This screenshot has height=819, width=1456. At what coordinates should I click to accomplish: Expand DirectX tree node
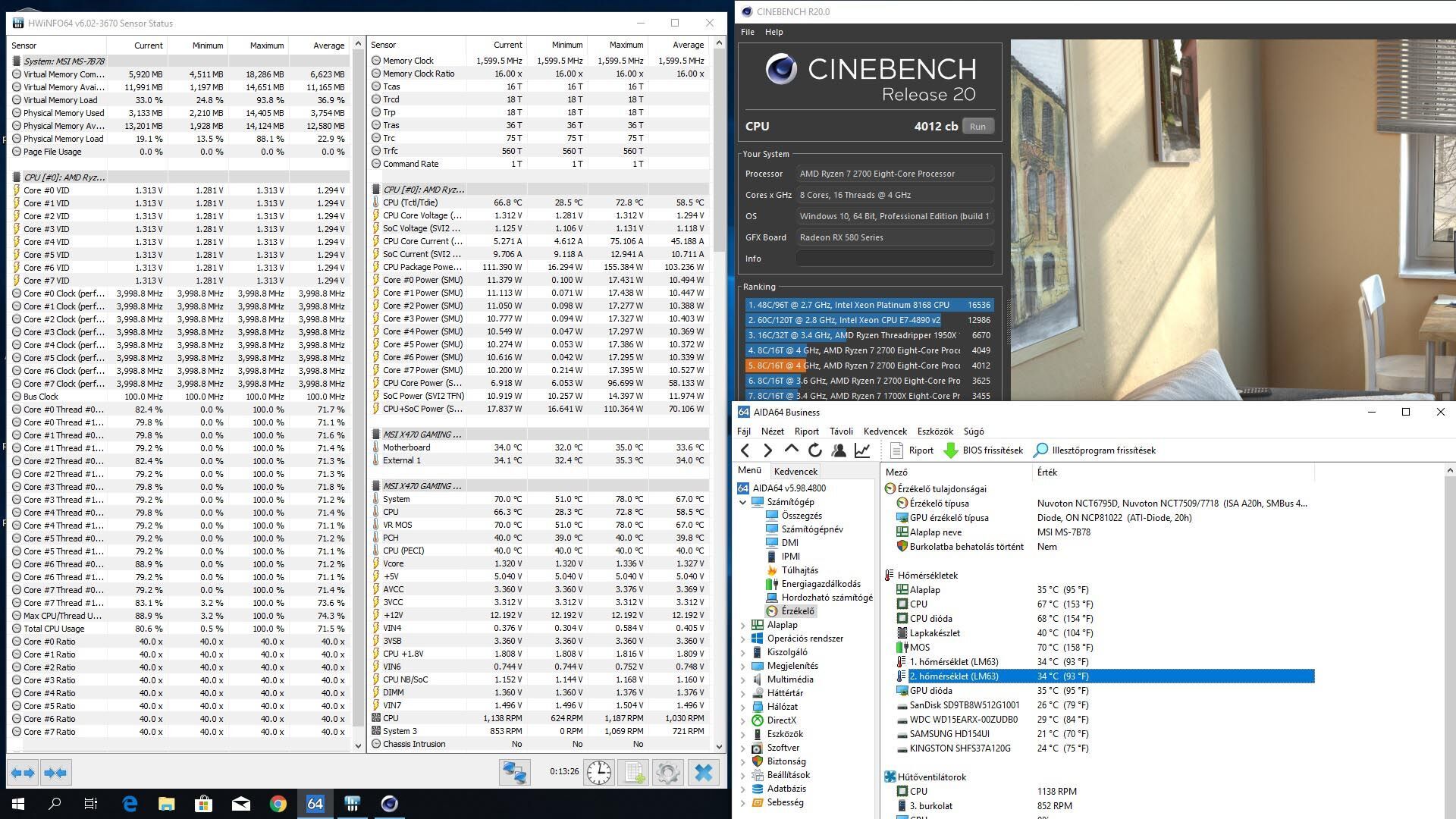pos(743,720)
